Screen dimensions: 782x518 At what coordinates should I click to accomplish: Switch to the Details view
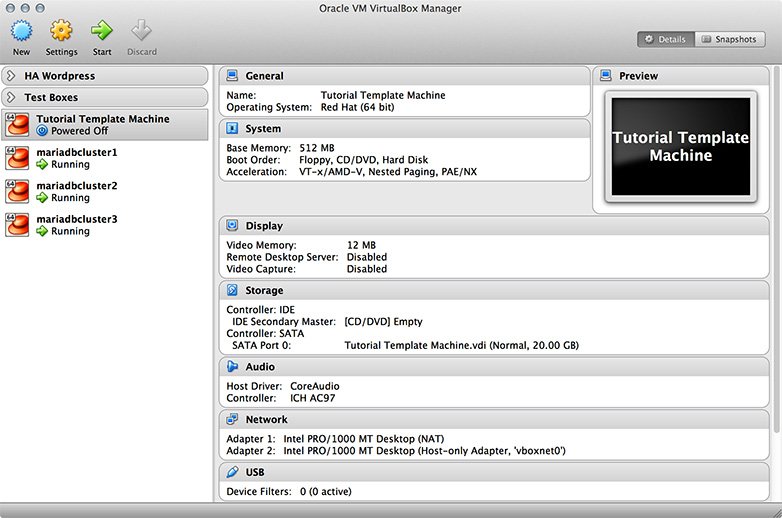pos(666,40)
